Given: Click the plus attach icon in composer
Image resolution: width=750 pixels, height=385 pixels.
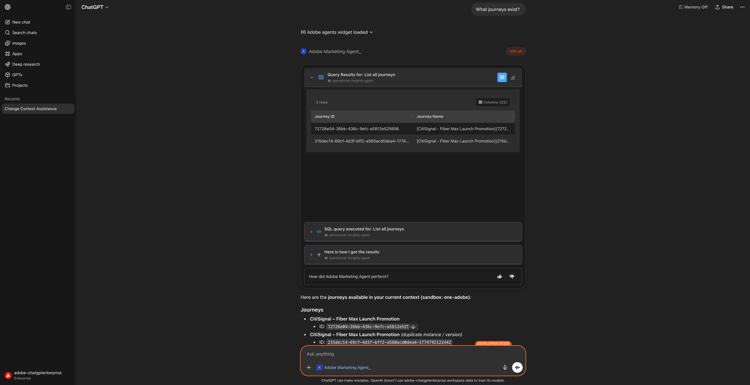Looking at the screenshot, I should 309,367.
